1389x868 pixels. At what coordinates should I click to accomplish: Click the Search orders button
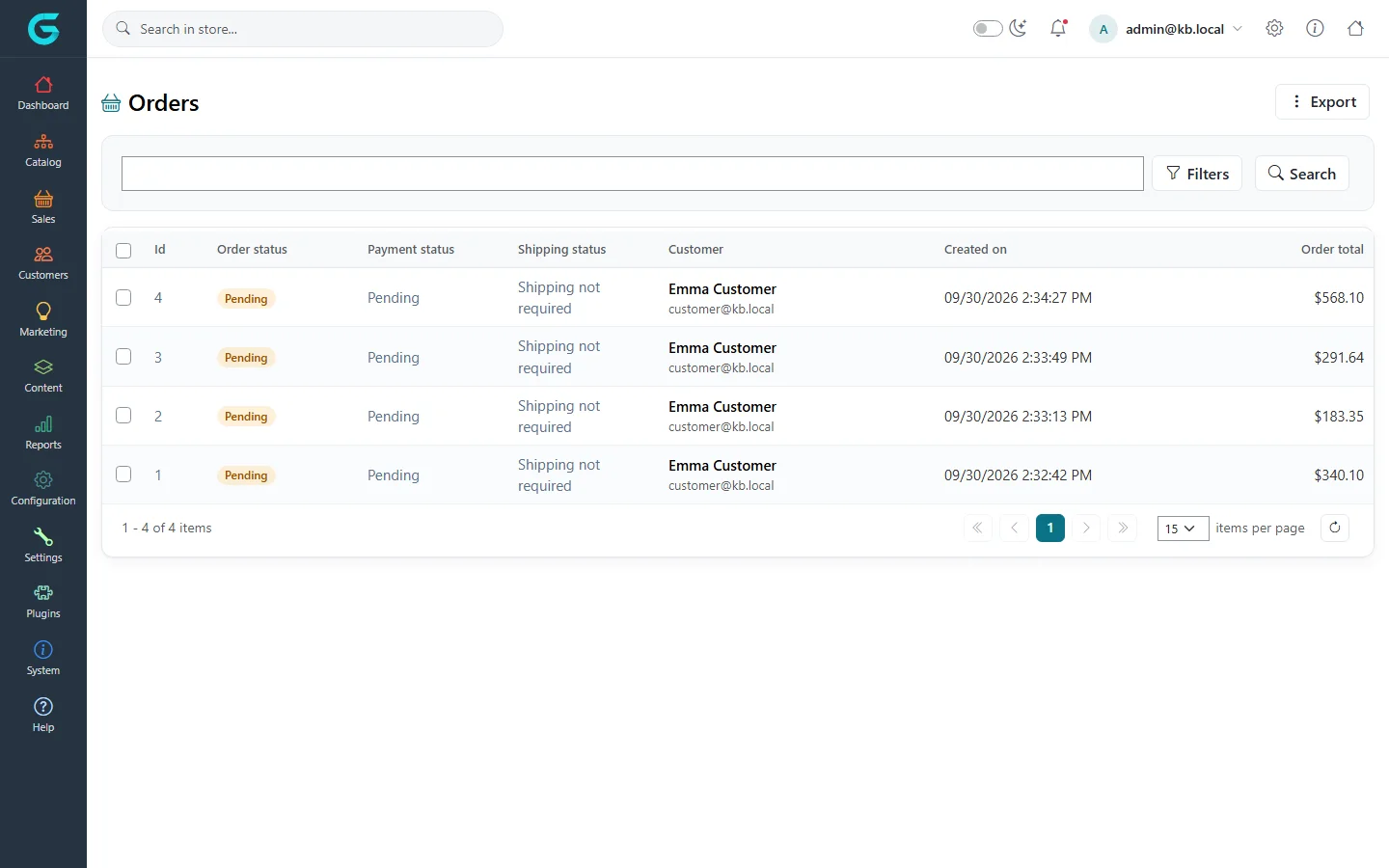pos(1302,174)
